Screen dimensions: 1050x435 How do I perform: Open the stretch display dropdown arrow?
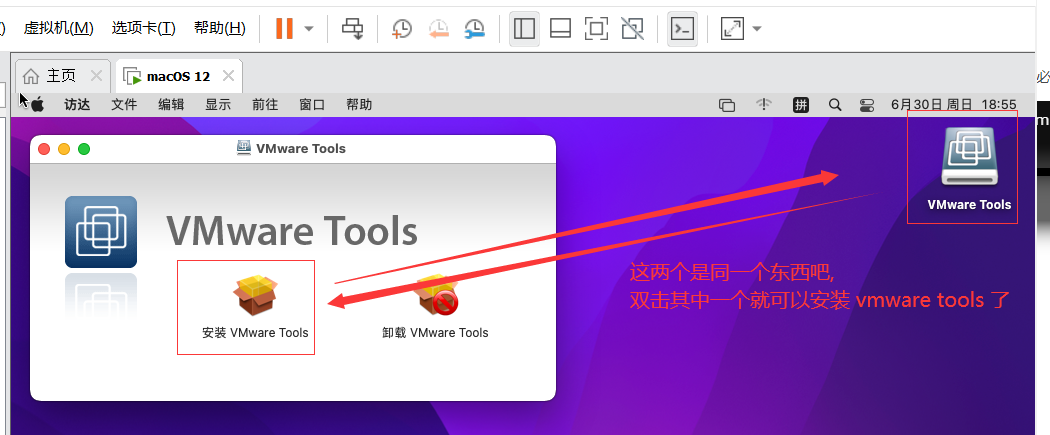coord(757,28)
